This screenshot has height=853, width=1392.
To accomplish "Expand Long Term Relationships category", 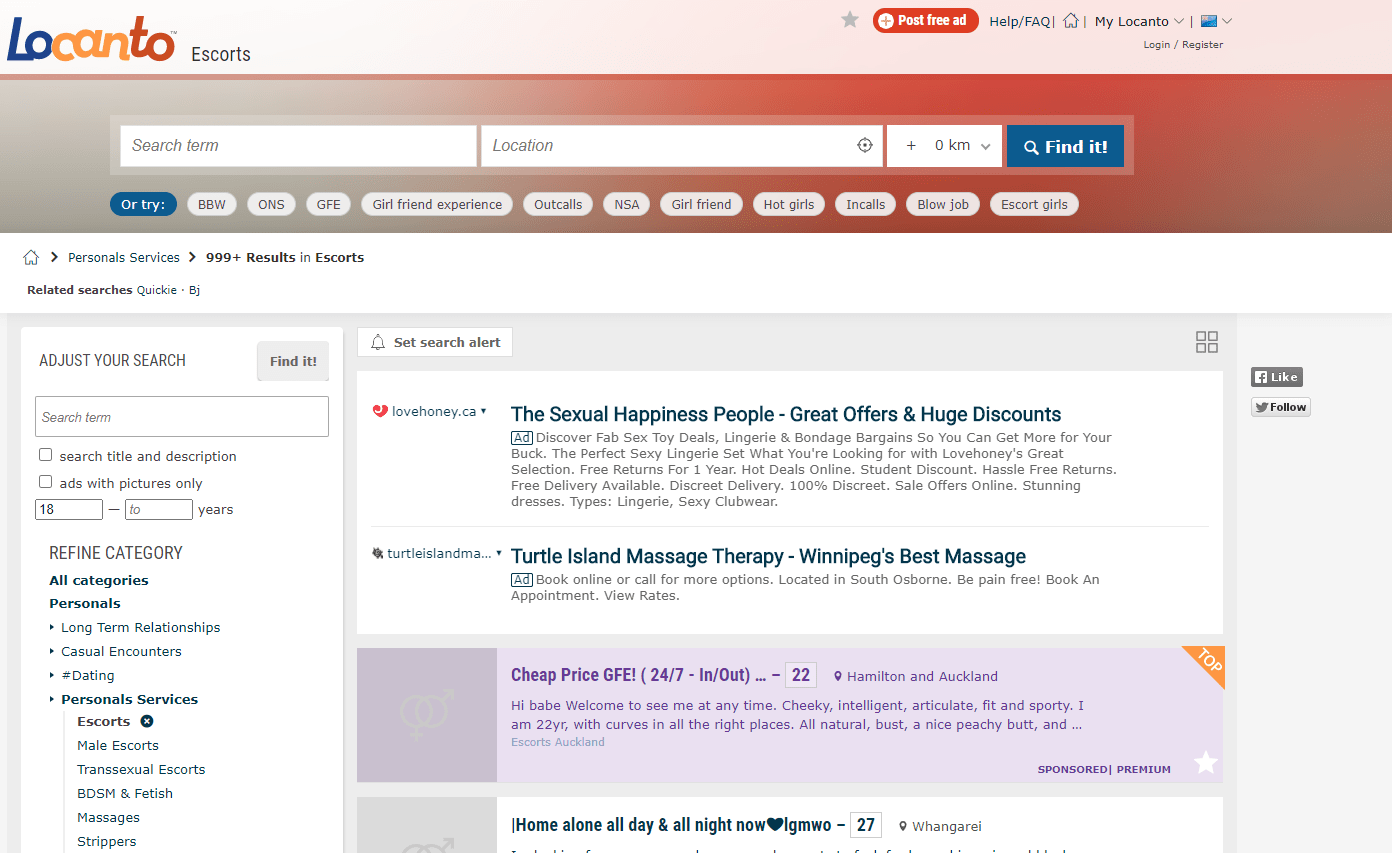I will point(52,628).
